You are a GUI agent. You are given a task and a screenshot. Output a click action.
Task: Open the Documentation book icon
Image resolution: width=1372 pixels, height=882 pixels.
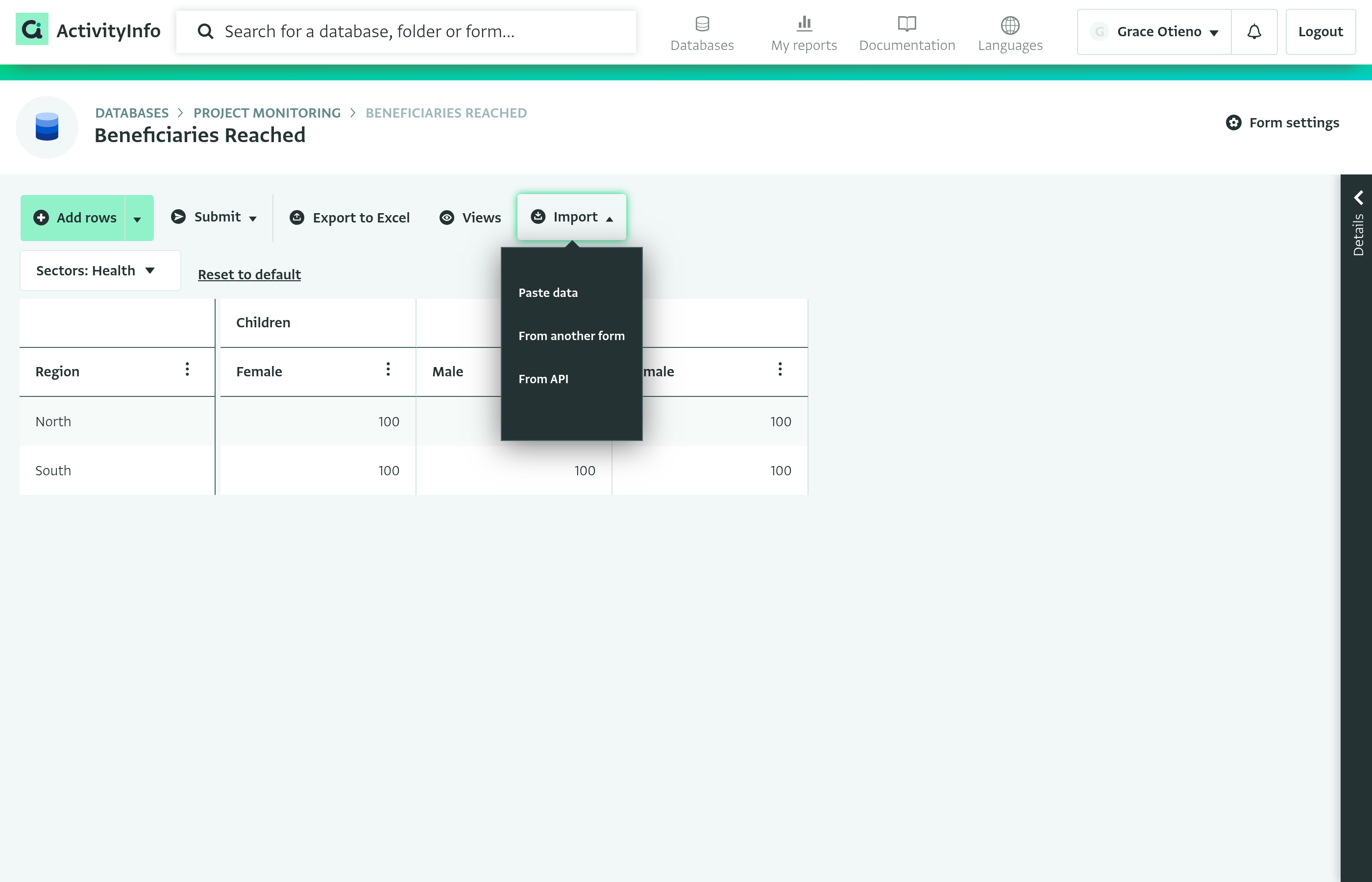[x=907, y=24]
